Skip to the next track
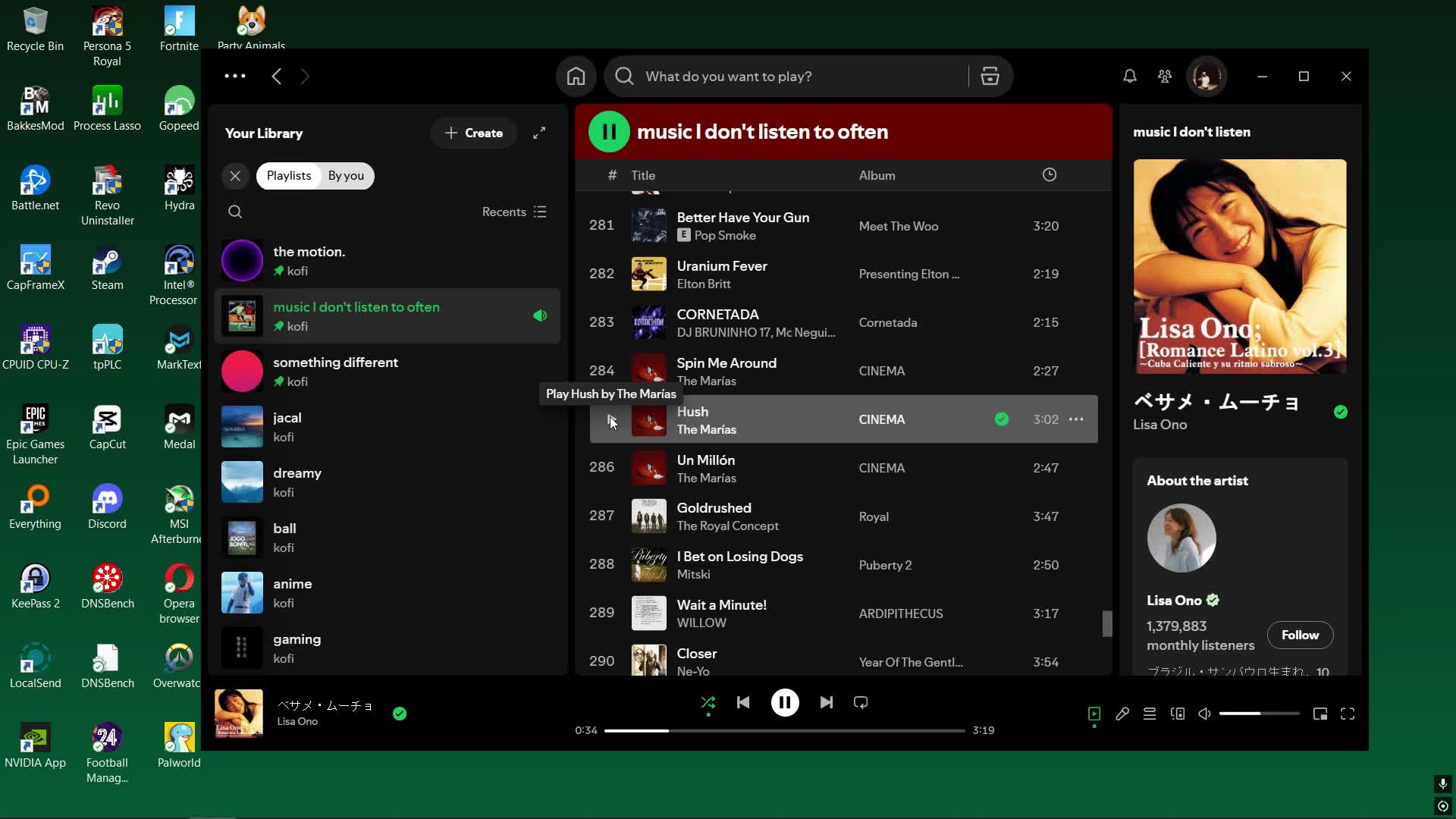 pyautogui.click(x=827, y=703)
